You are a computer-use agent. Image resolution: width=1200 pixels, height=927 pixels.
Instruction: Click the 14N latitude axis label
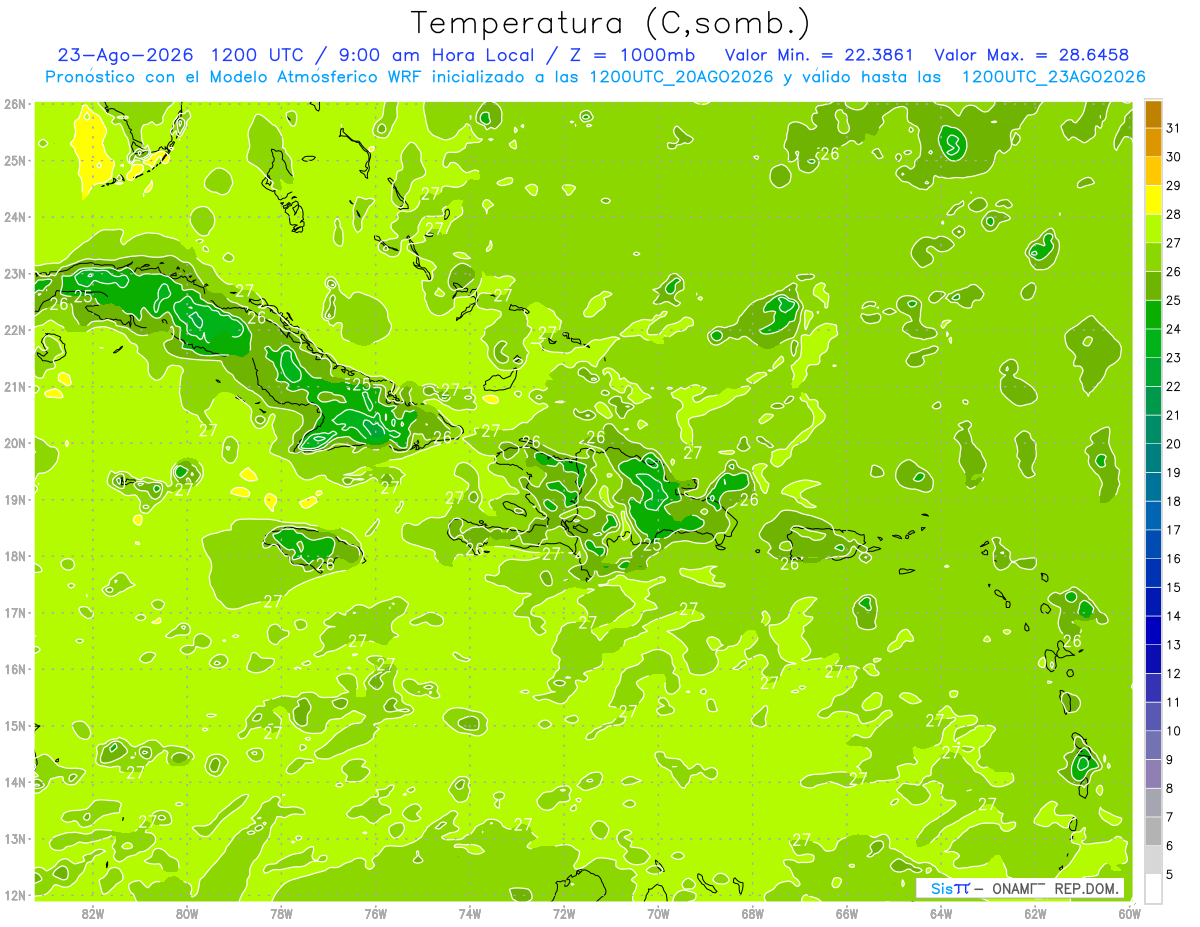click(14, 782)
